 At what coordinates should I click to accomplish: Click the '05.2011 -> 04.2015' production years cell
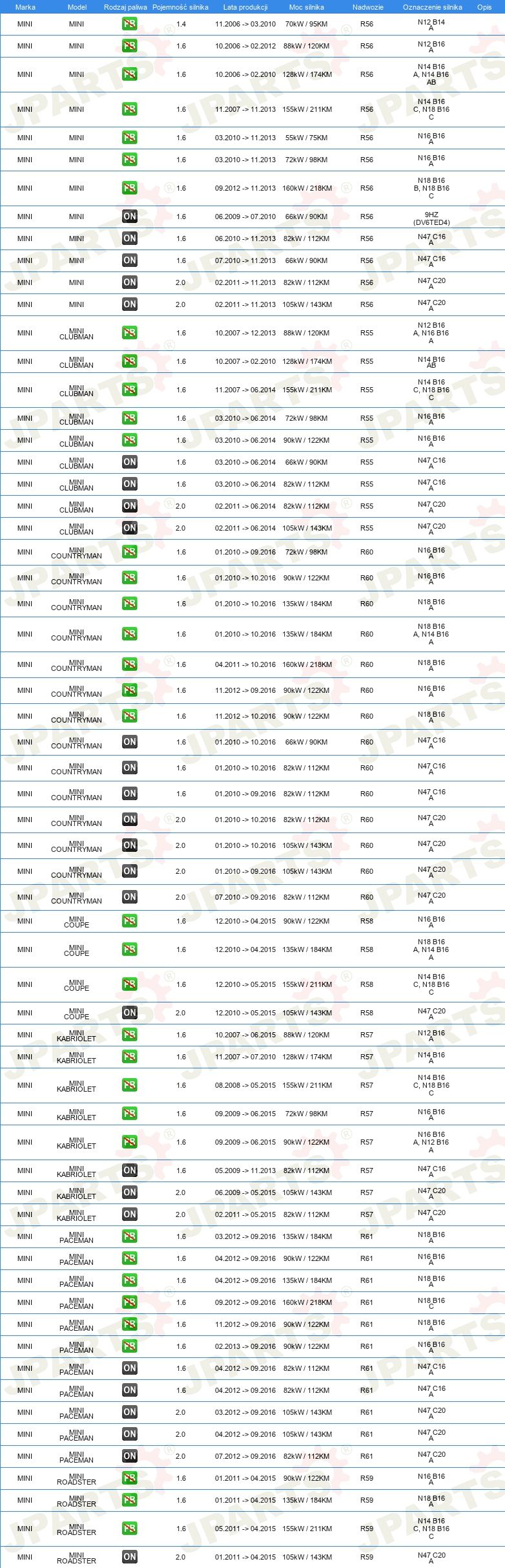click(x=245, y=1529)
